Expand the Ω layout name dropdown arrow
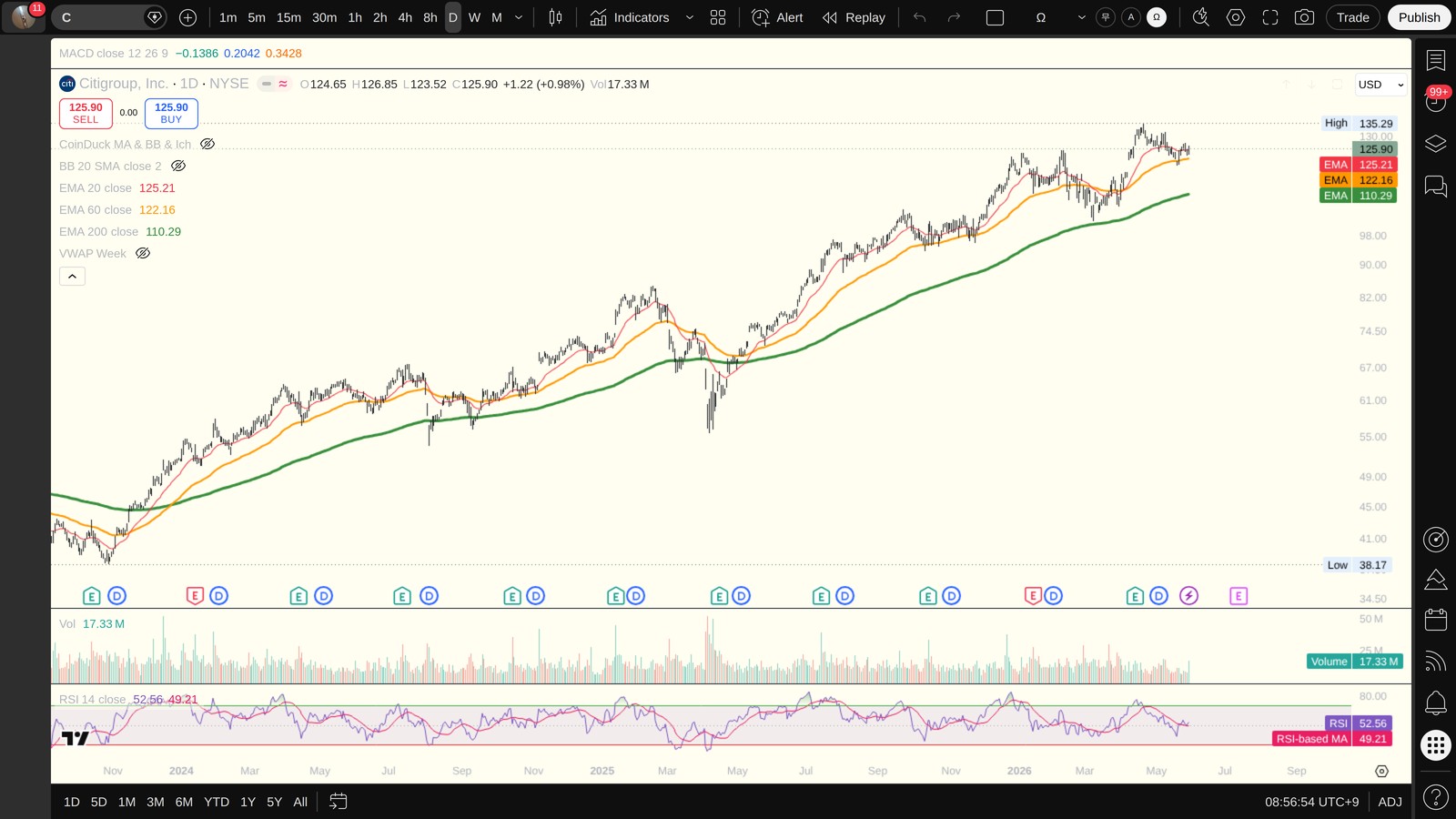The width and height of the screenshot is (1456, 819). [x=1081, y=17]
